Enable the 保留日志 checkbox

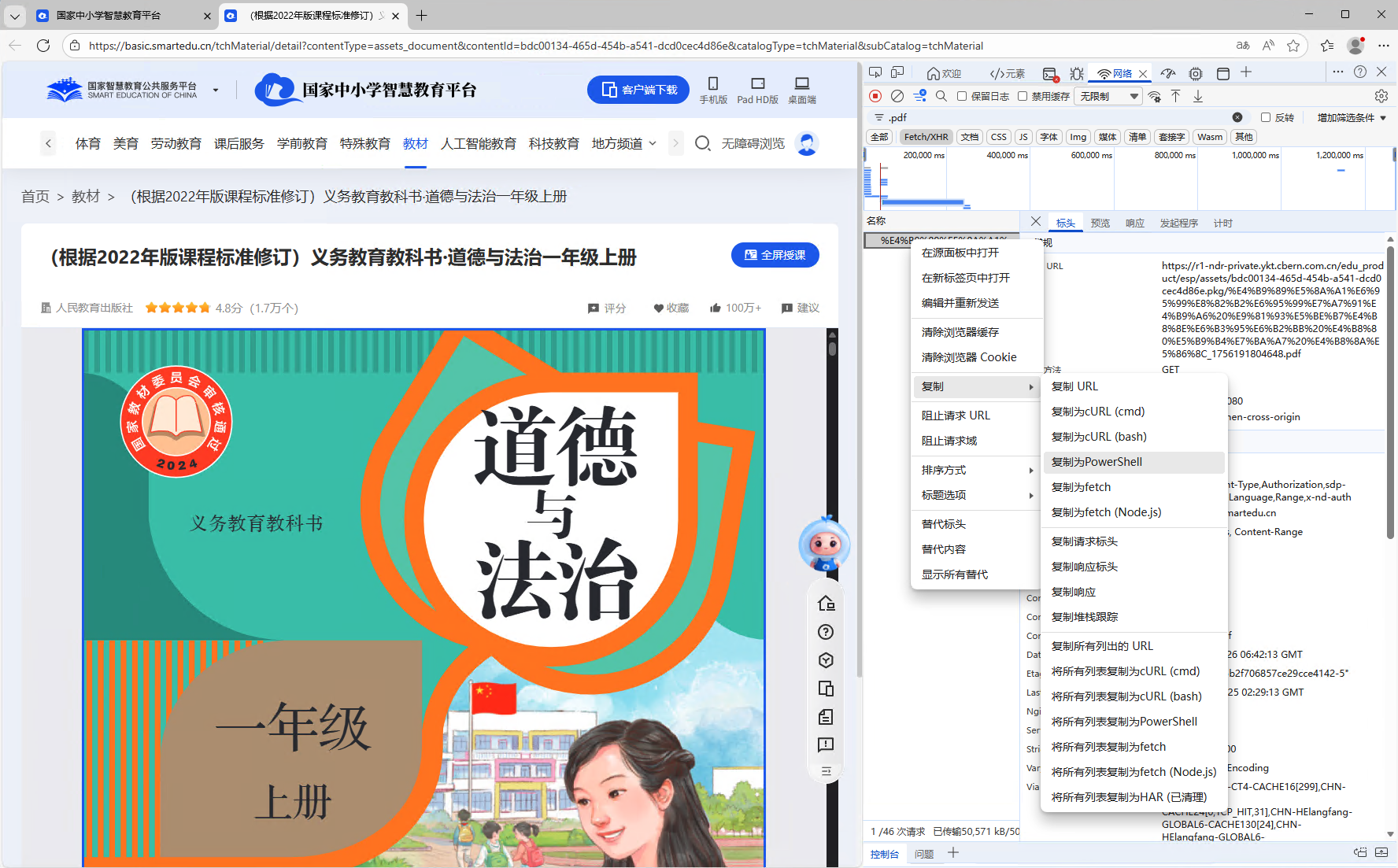(962, 96)
